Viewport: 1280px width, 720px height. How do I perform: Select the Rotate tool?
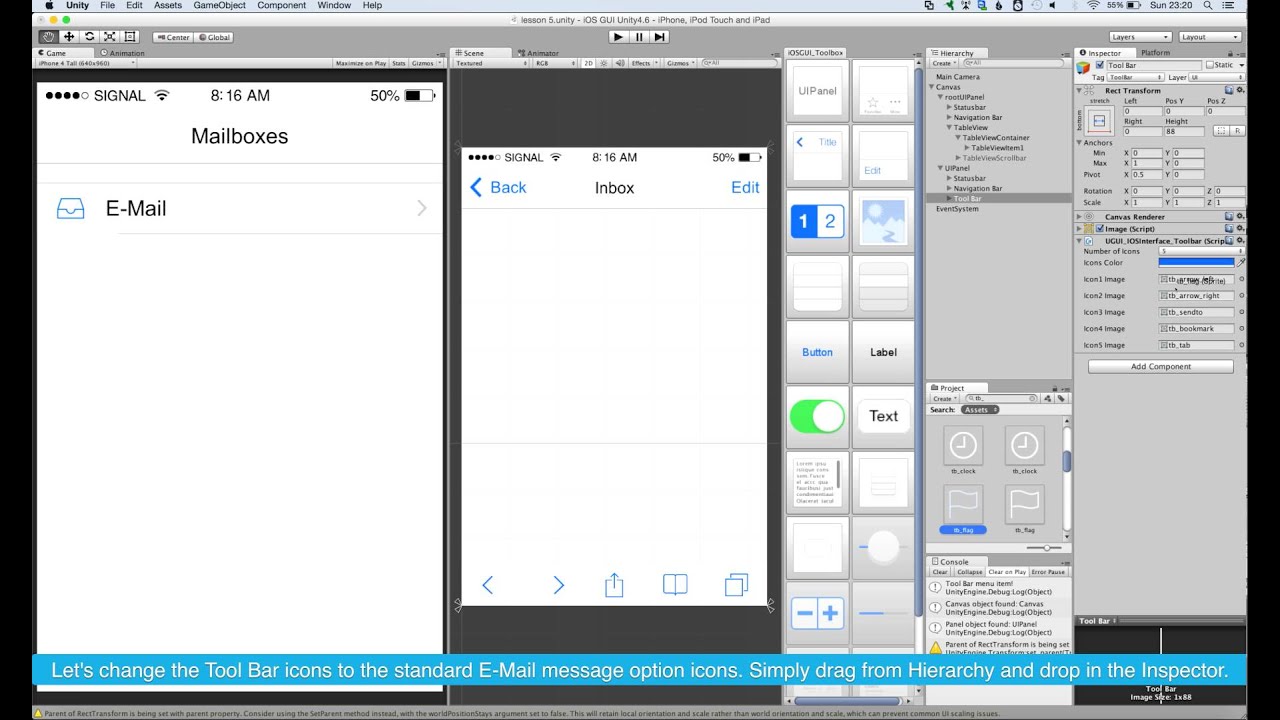point(89,37)
